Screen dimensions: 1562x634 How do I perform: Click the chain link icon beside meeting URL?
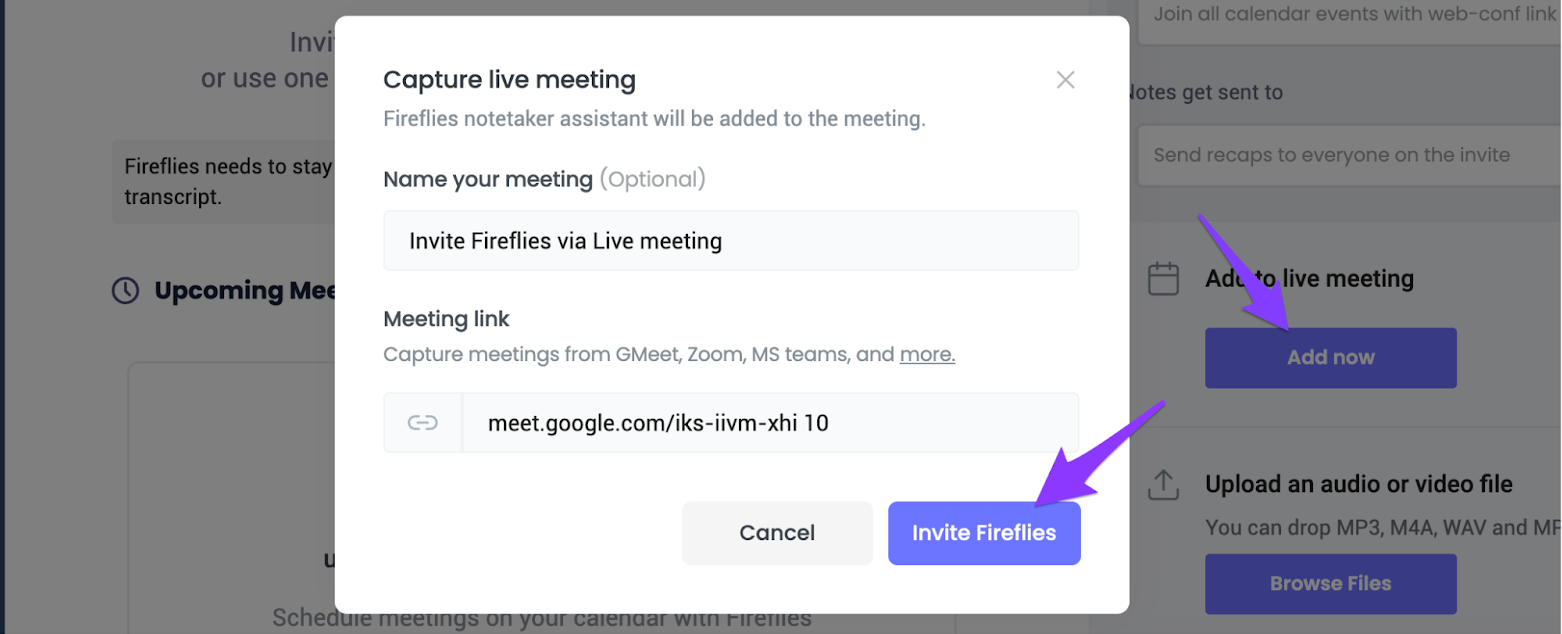pos(423,423)
